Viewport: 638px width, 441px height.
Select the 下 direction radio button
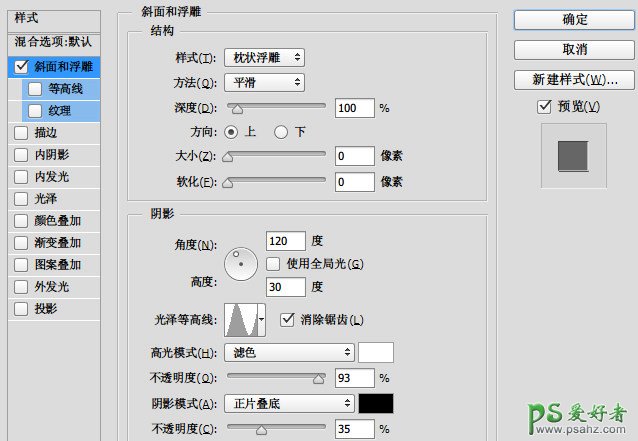tap(281, 132)
